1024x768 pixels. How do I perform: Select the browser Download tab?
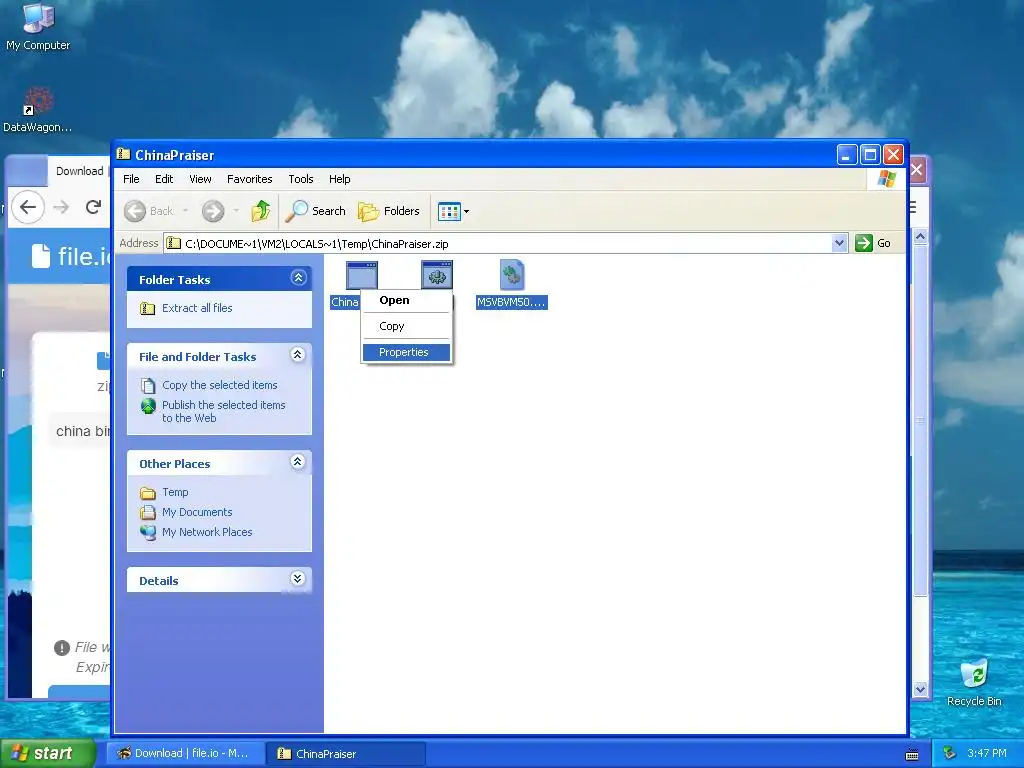[x=79, y=171]
